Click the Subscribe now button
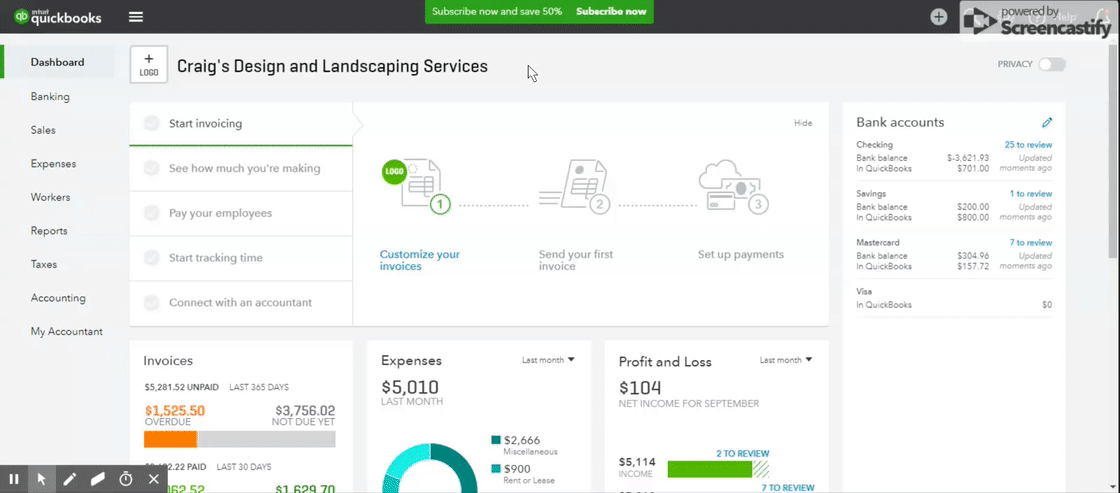The height and width of the screenshot is (493, 1120). click(611, 11)
